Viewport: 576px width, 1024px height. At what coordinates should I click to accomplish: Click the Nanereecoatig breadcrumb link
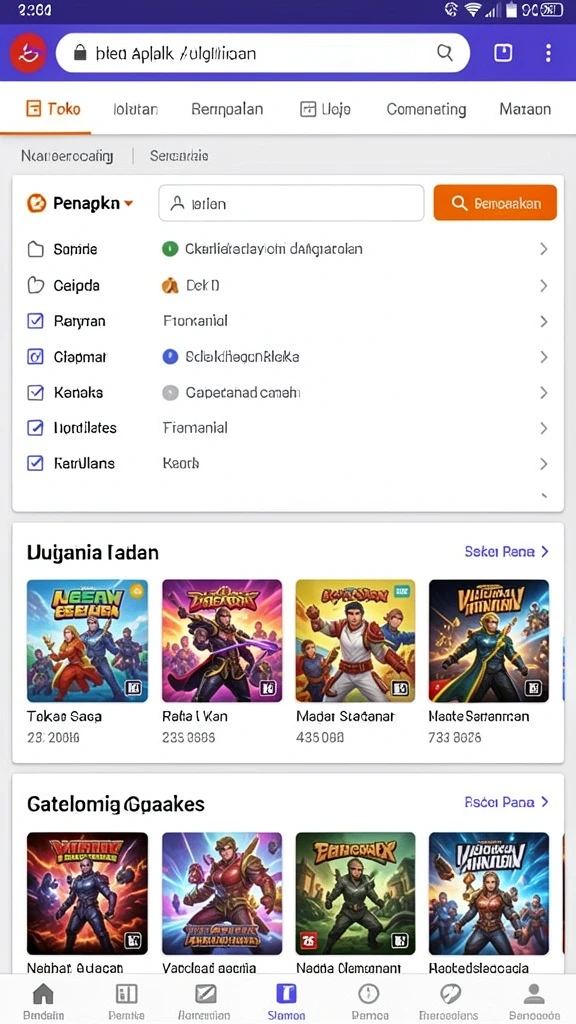point(67,156)
